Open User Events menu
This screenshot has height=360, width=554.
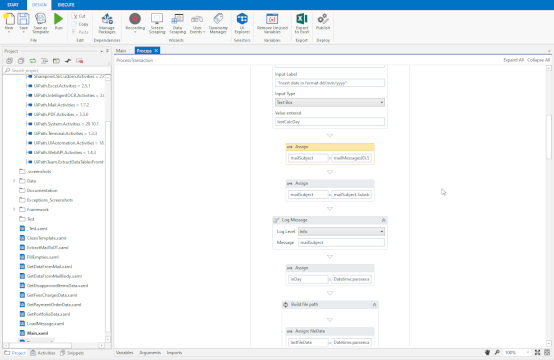tap(197, 23)
